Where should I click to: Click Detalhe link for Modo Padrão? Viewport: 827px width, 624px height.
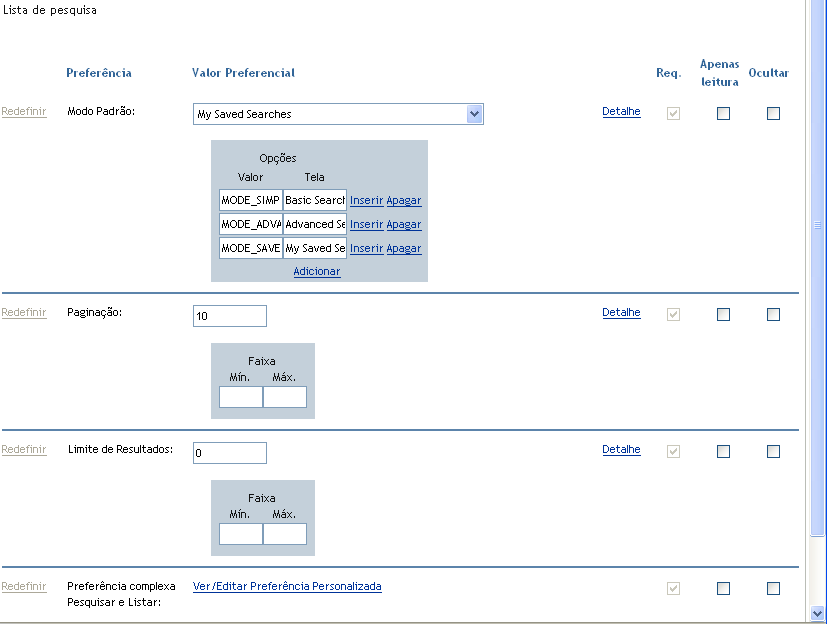coord(621,112)
